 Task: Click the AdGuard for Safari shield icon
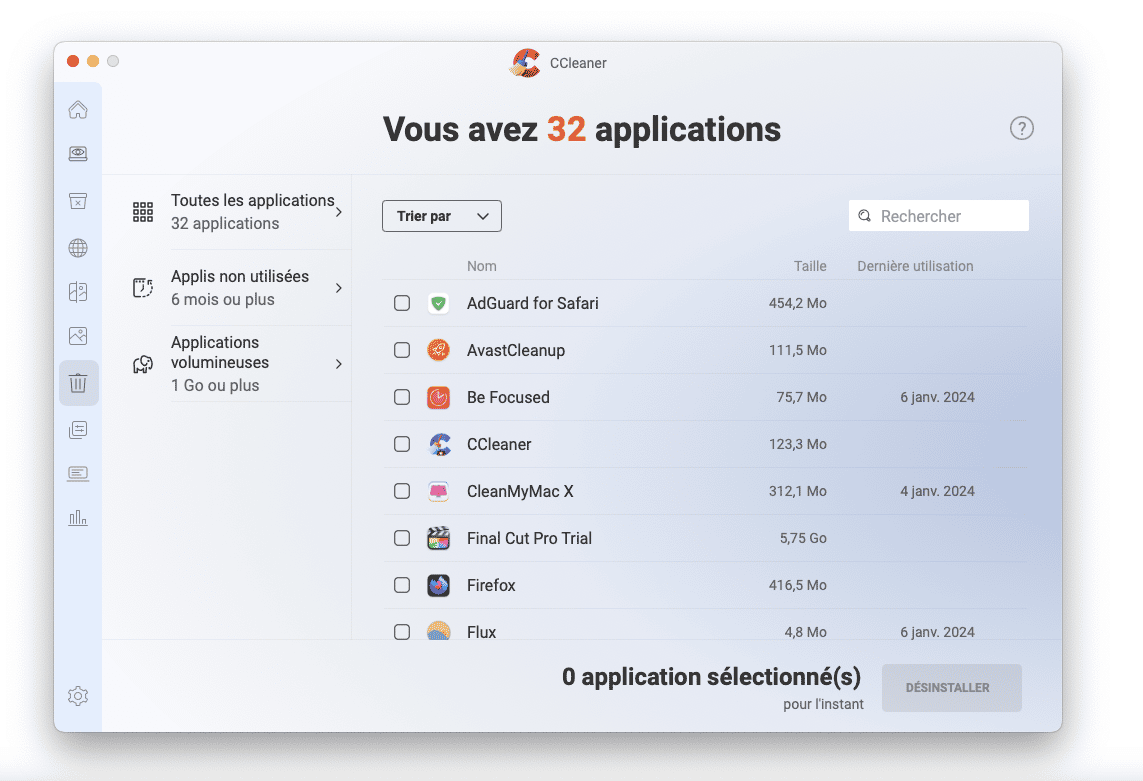pyautogui.click(x=438, y=303)
